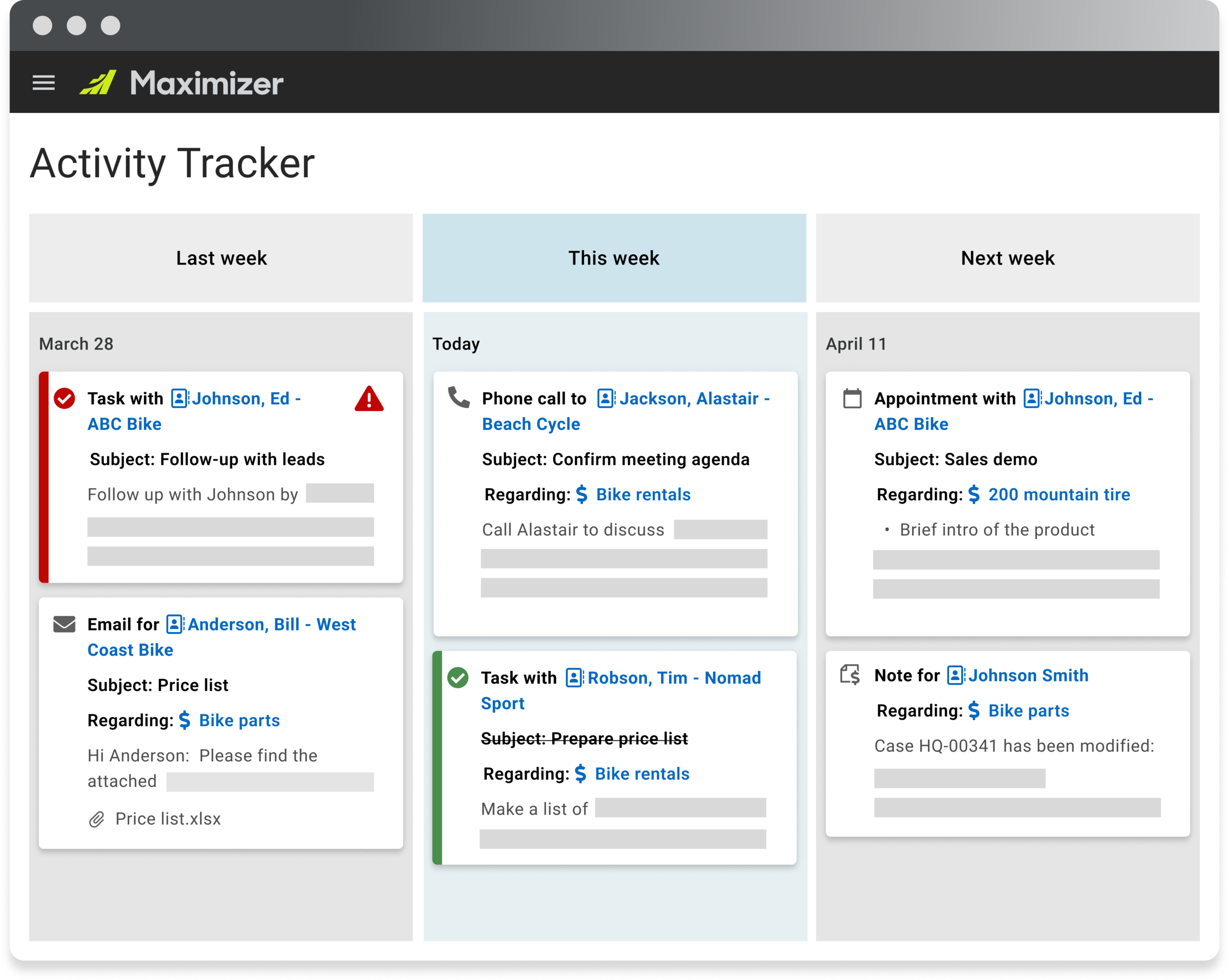The height and width of the screenshot is (980, 1229).
Task: Open Robson, Tim - Nomad Sport contact link
Action: click(621, 690)
